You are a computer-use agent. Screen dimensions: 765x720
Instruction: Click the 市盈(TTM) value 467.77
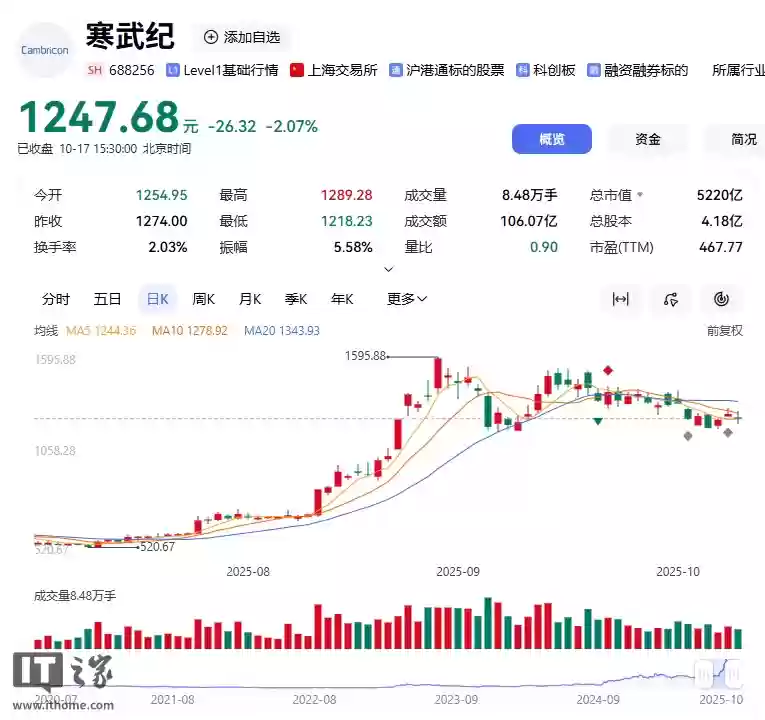(721, 247)
